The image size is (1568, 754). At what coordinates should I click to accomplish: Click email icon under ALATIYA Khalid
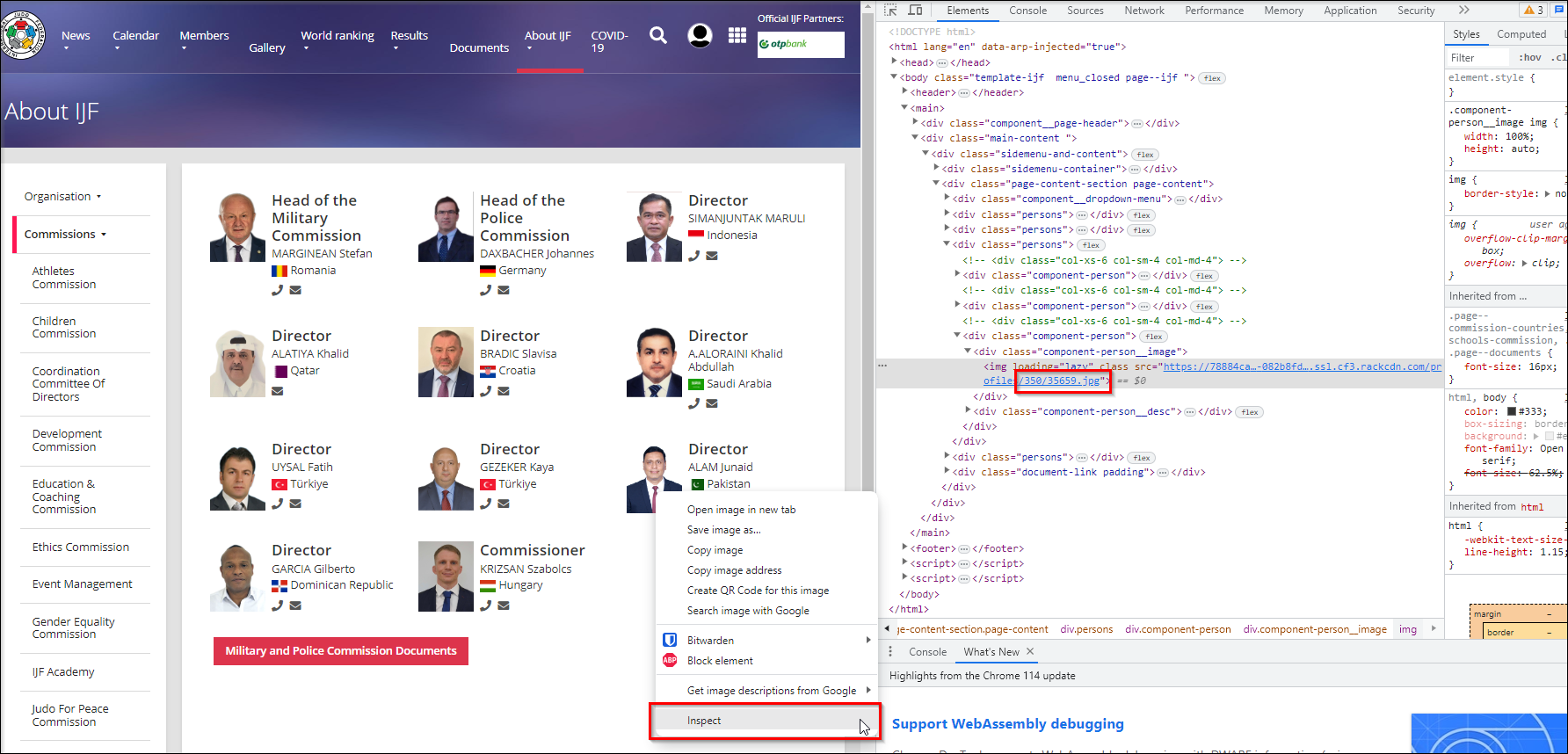click(278, 391)
